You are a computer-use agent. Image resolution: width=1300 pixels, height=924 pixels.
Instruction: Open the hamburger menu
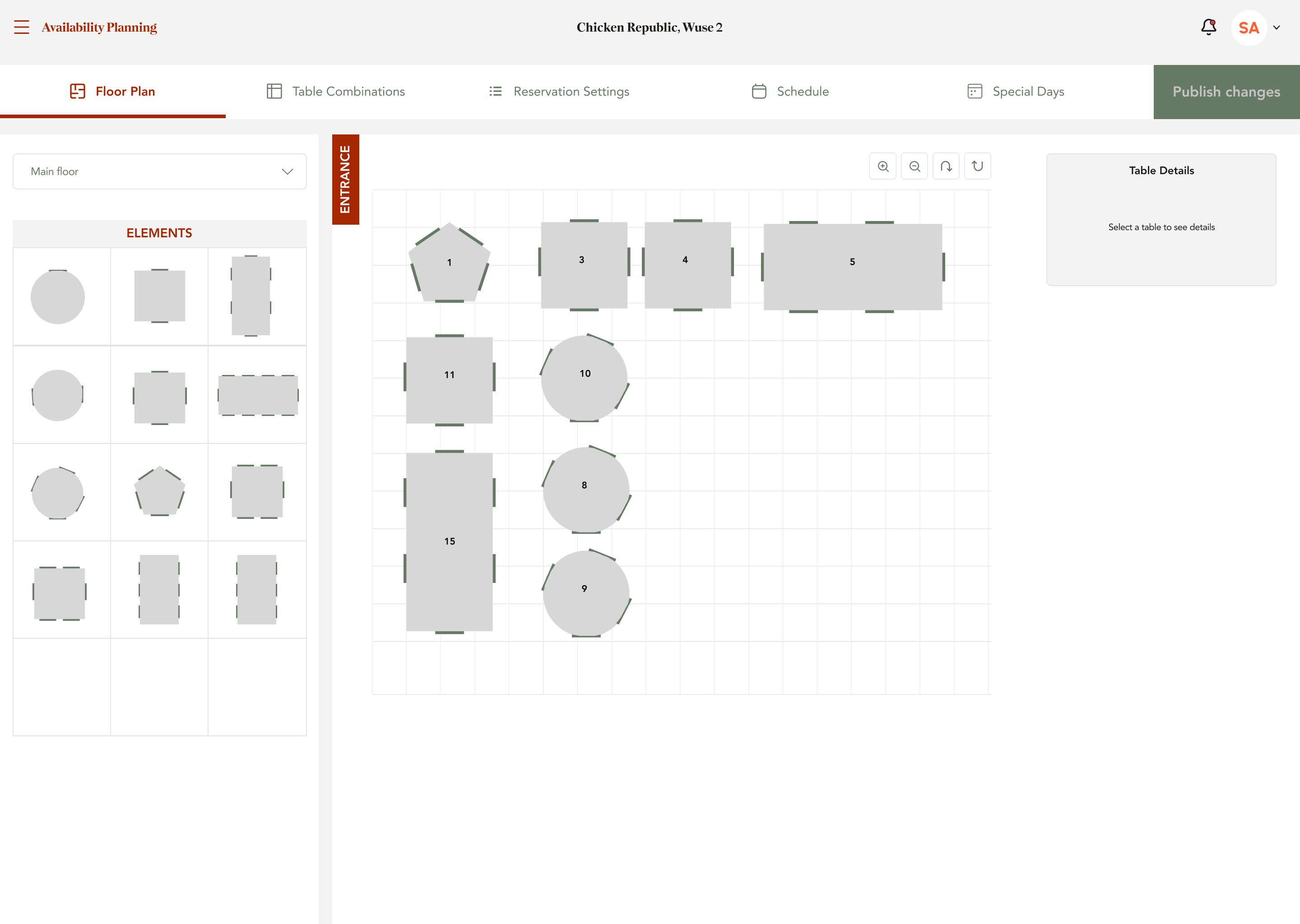(22, 27)
